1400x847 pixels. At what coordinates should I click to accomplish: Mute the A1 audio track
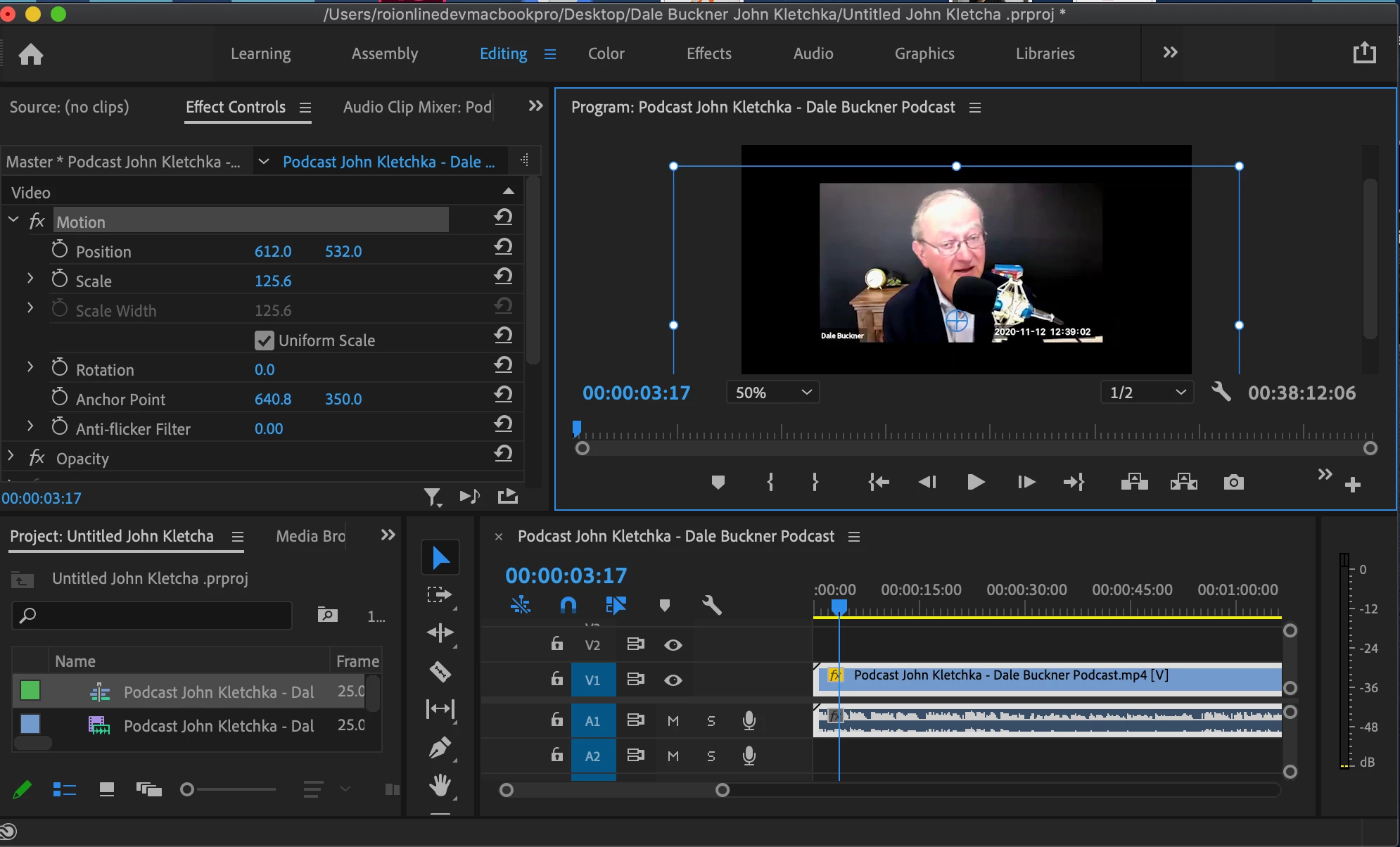pos(673,720)
